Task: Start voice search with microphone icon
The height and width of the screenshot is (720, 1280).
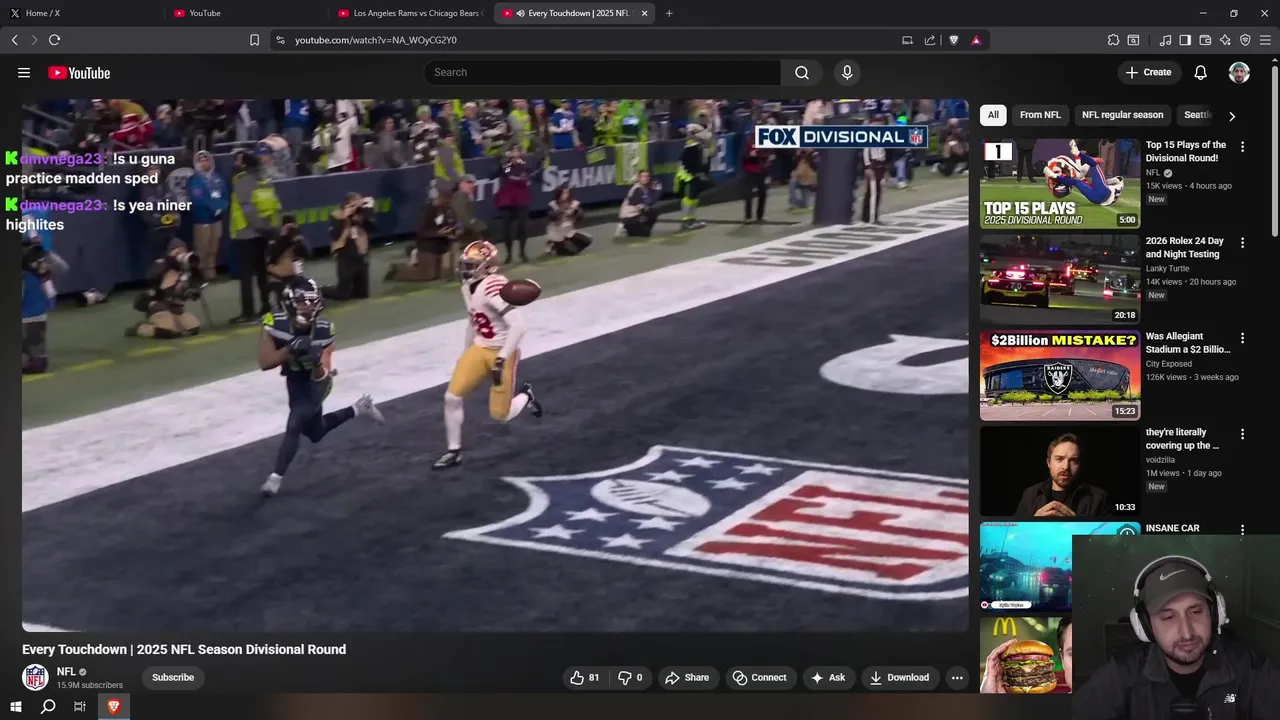Action: click(847, 72)
